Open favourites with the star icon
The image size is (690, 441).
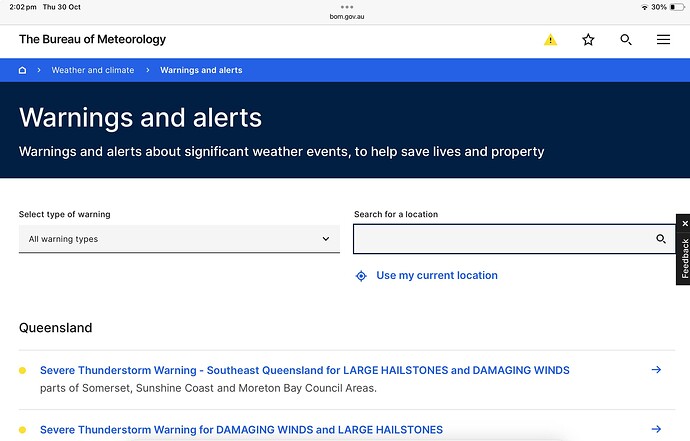(588, 40)
